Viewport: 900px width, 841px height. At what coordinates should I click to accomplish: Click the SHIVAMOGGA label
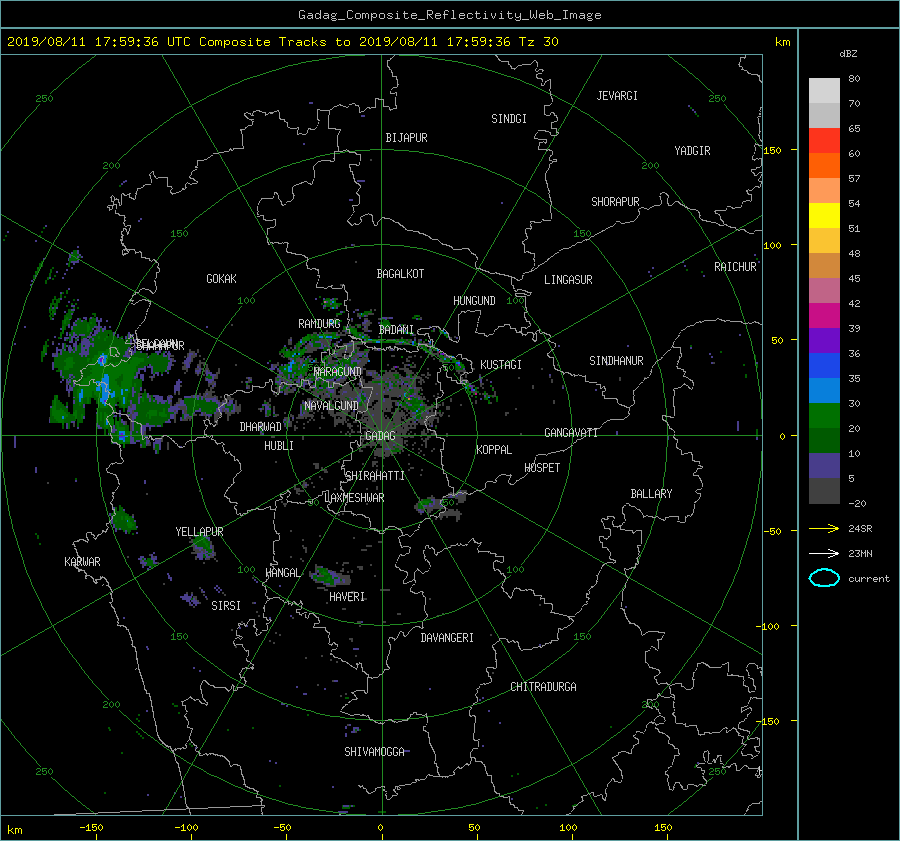tap(374, 752)
